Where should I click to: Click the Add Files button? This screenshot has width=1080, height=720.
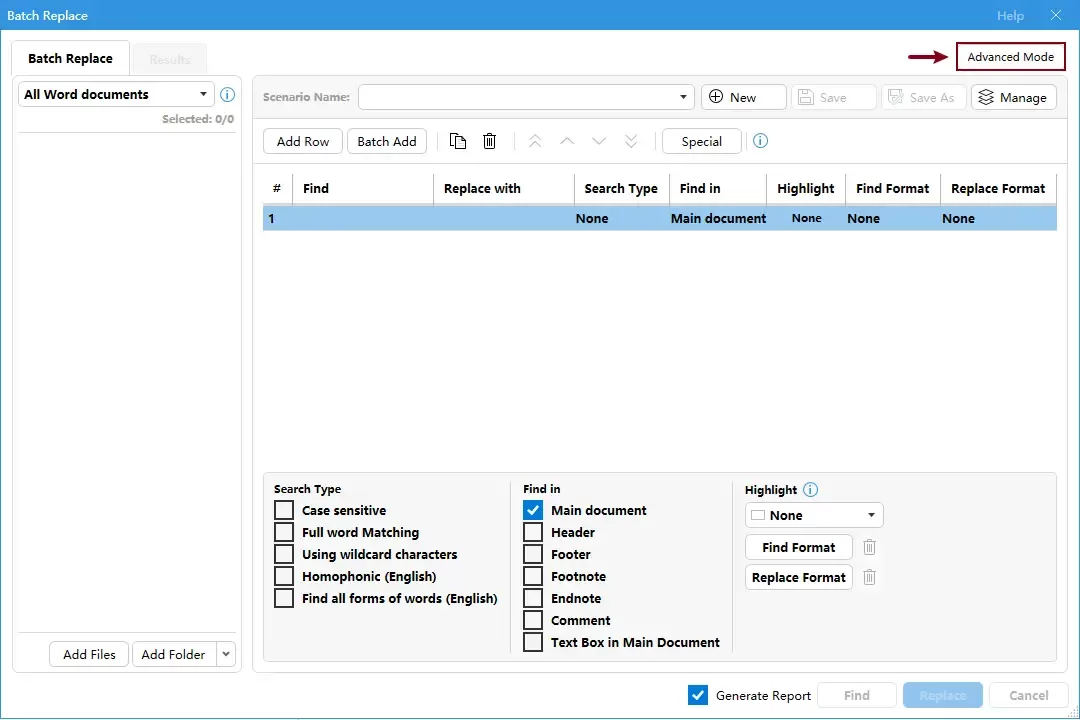click(90, 655)
